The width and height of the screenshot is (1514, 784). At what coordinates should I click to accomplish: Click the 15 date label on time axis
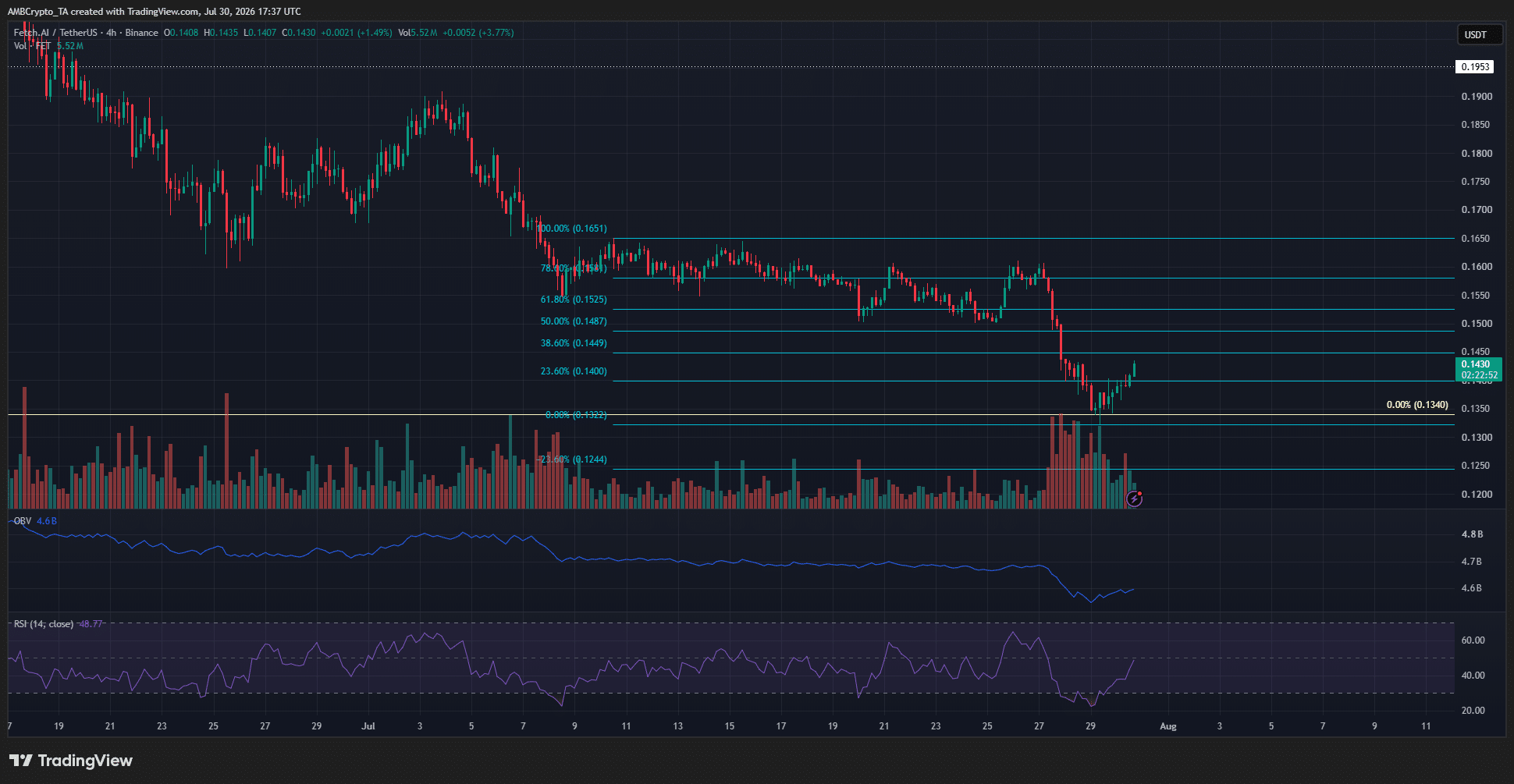pyautogui.click(x=730, y=726)
